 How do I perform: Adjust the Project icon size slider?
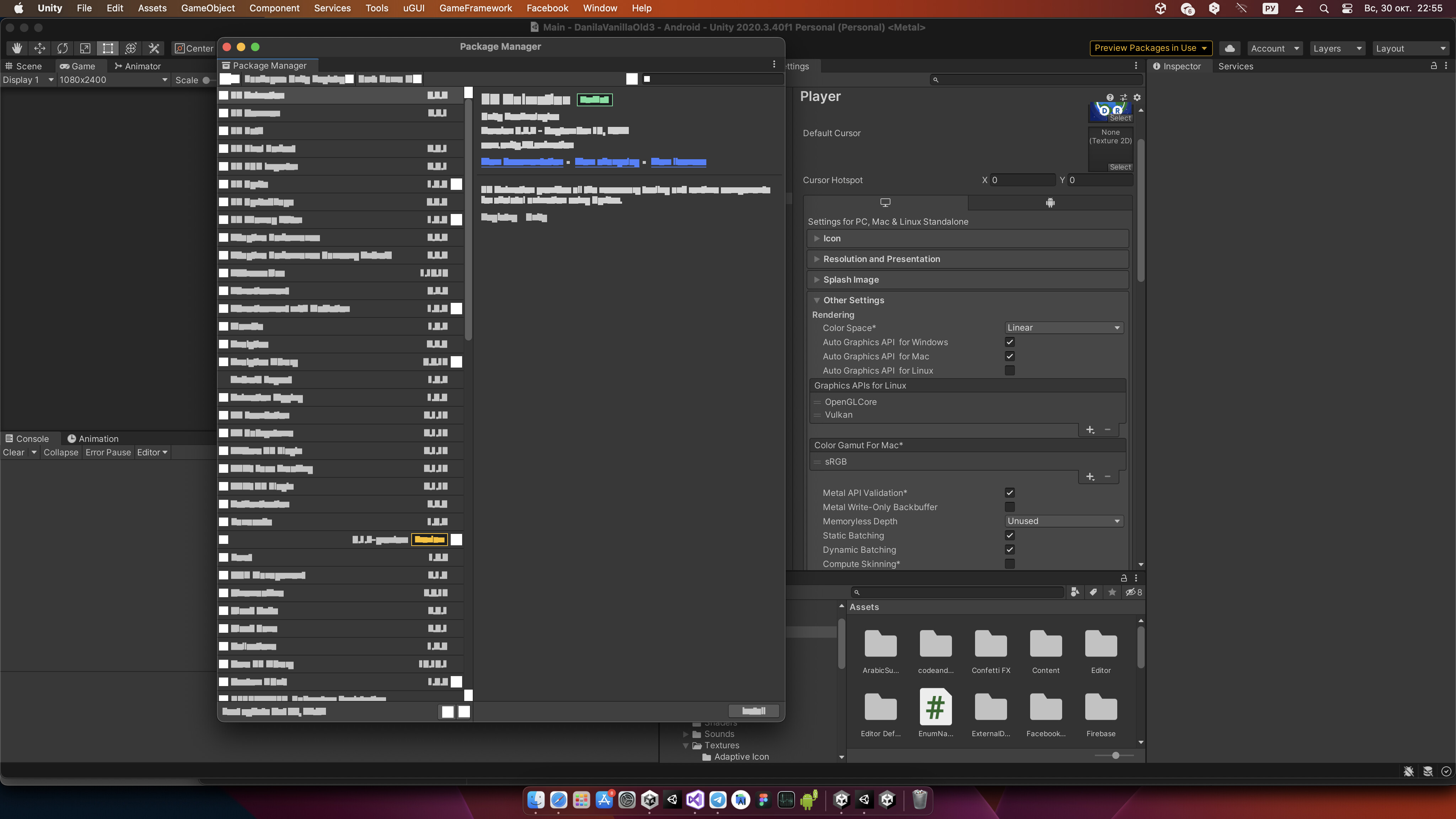1115,756
